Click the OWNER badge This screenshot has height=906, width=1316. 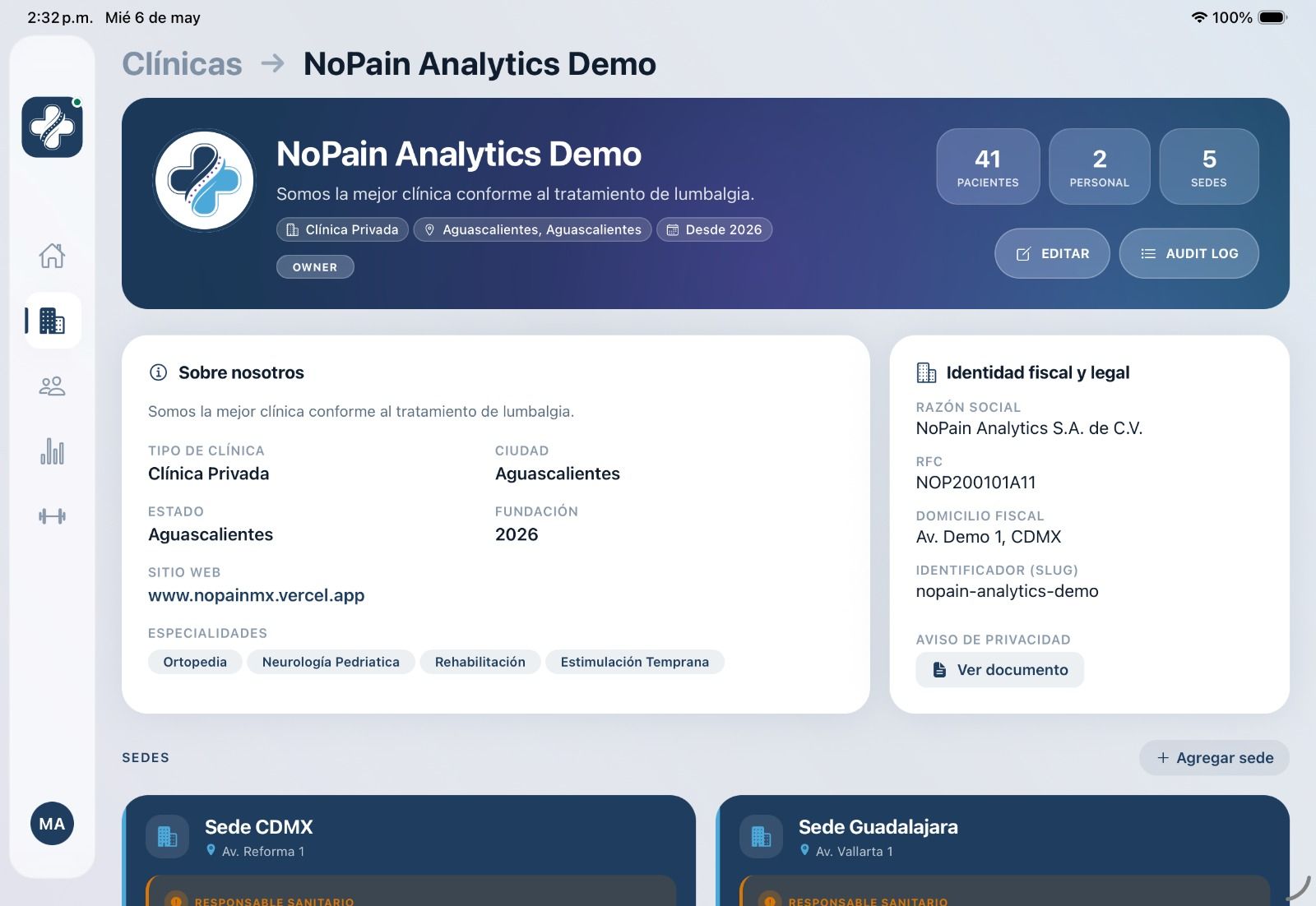point(315,267)
